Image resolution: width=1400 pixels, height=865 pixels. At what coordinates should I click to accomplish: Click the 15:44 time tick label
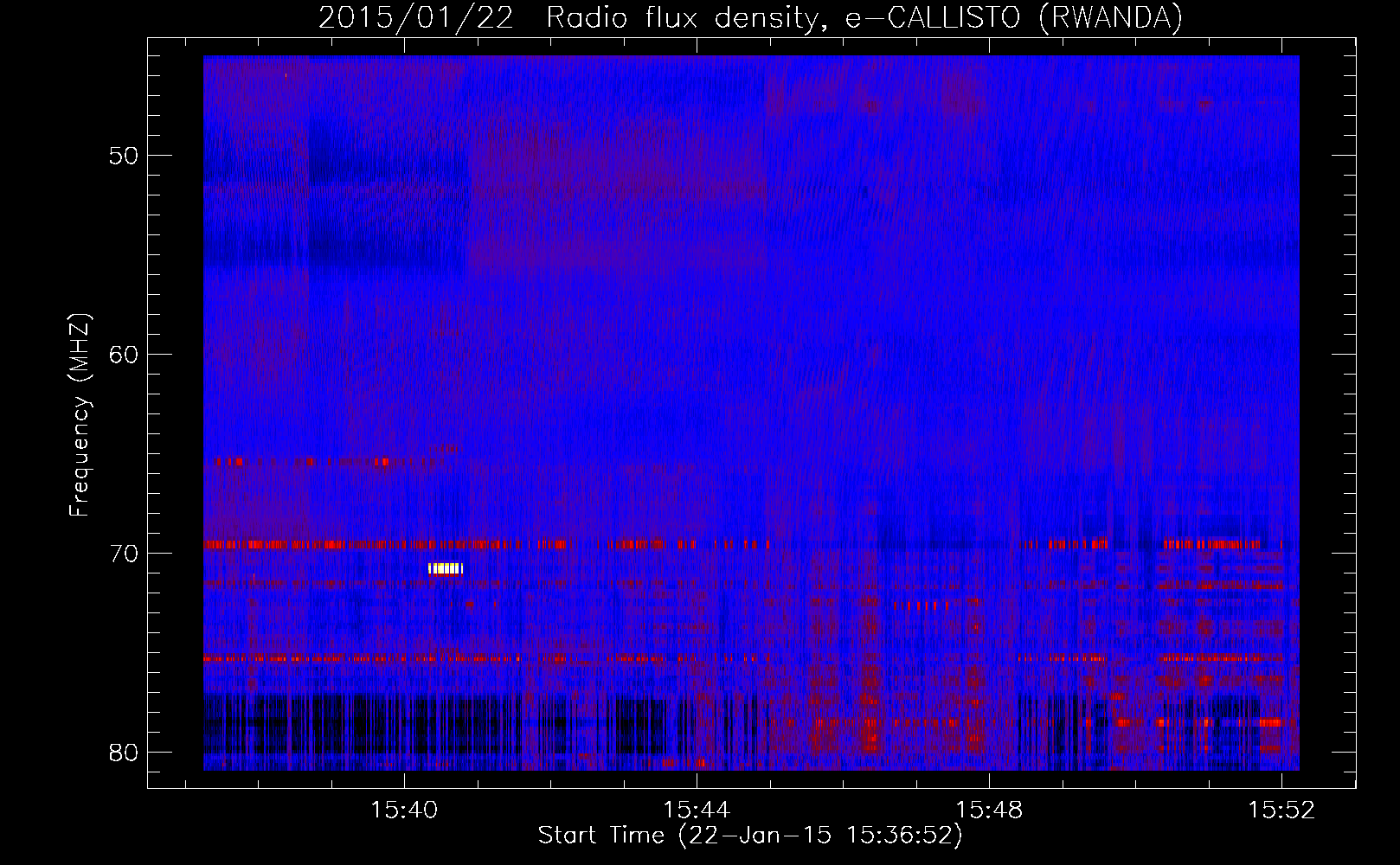(697, 810)
